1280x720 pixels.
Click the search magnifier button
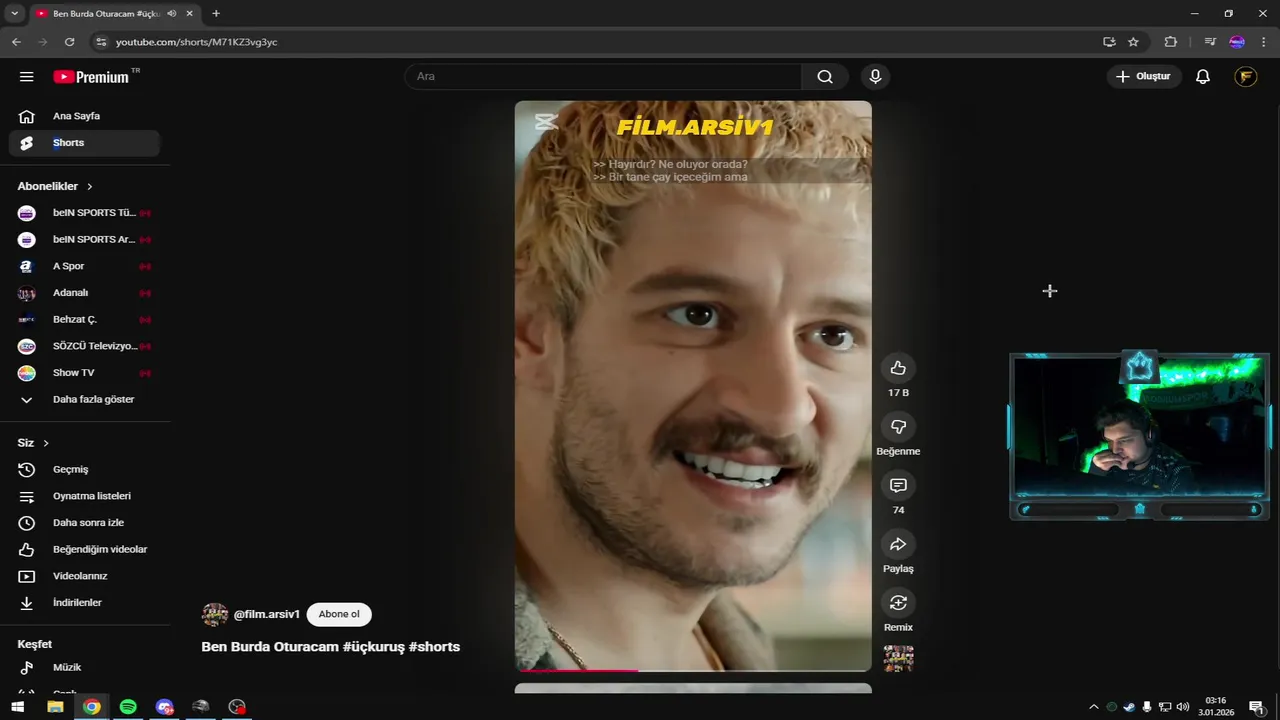pos(825,77)
